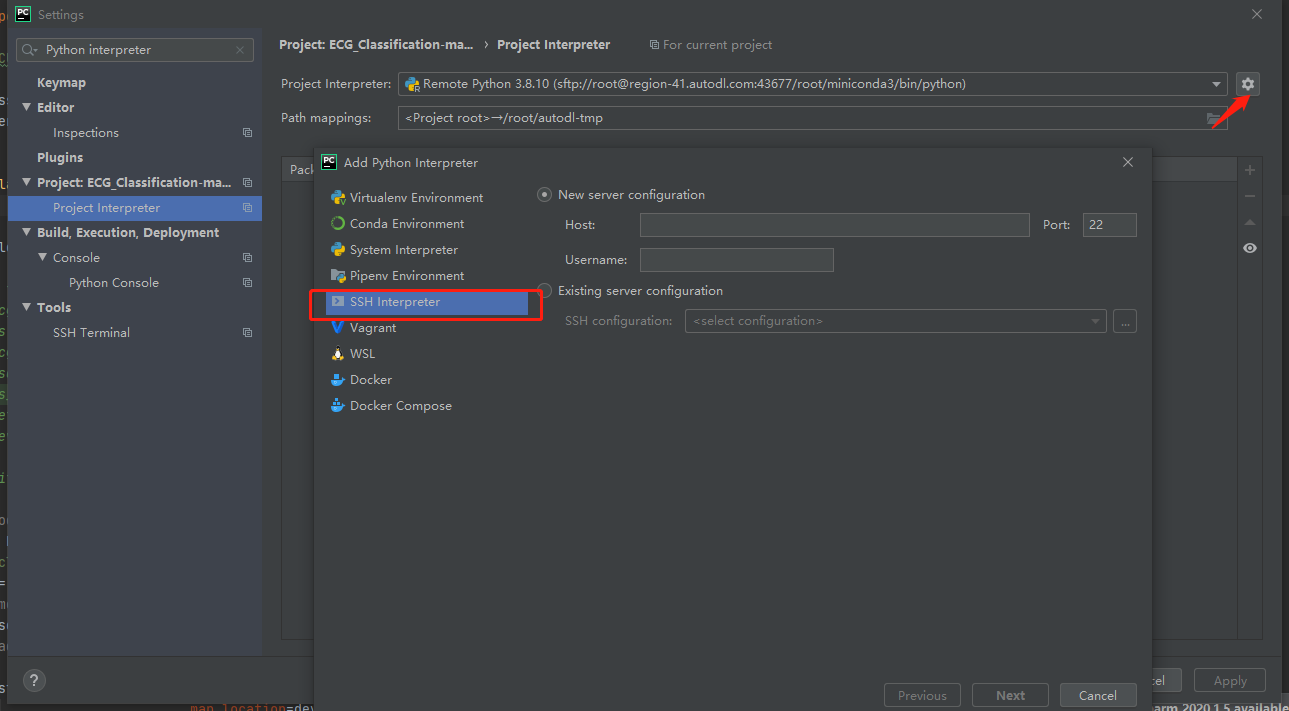Click the copy icon beside SSH Terminal
This screenshot has width=1289, height=711.
tap(247, 333)
